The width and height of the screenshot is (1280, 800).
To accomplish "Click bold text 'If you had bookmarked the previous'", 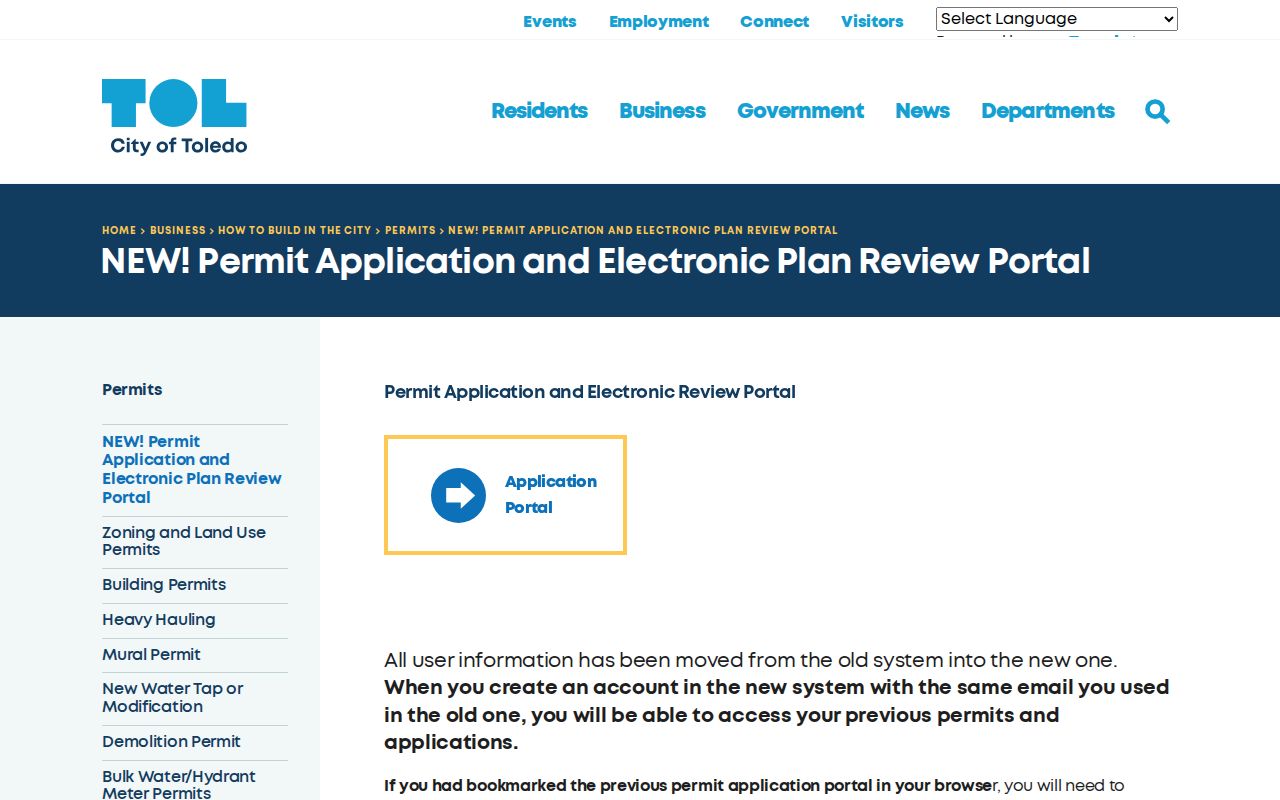I will point(688,786).
